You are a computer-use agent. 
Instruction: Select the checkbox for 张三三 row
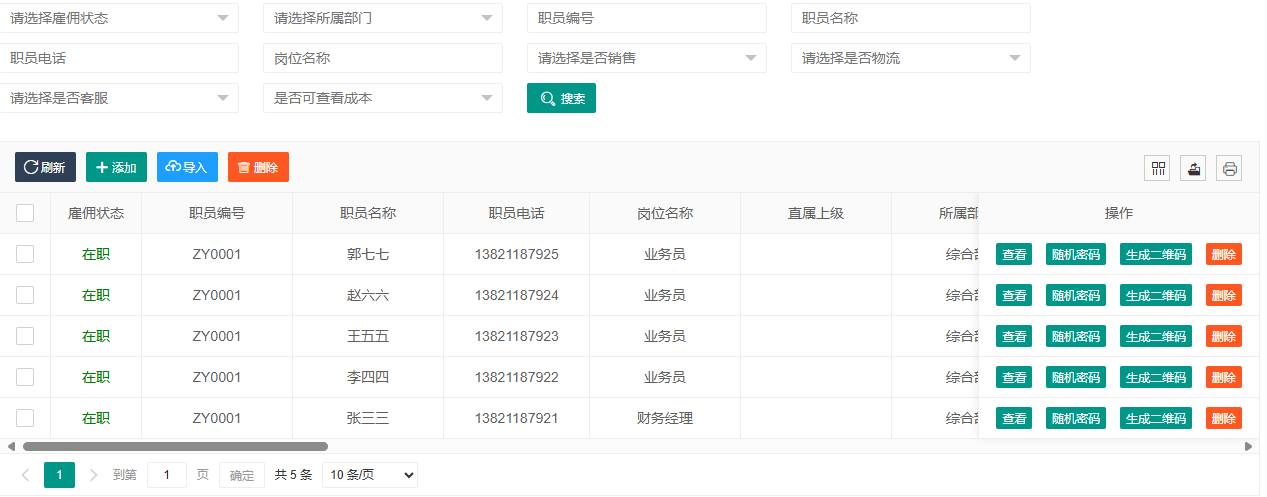[x=25, y=418]
